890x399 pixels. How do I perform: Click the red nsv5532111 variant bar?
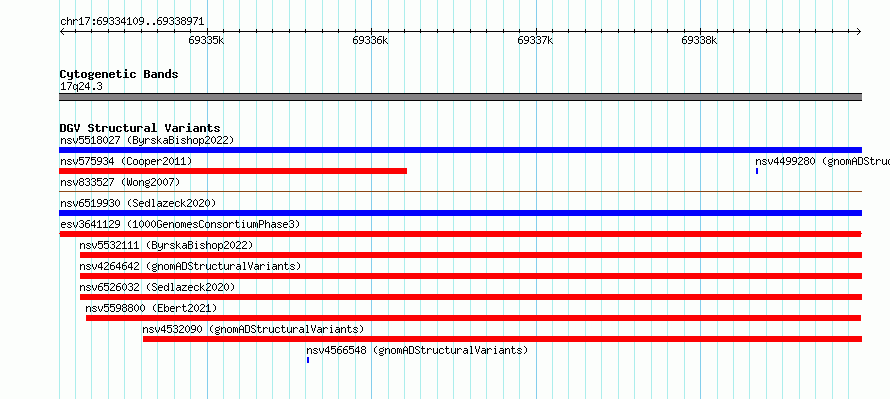coord(471,255)
